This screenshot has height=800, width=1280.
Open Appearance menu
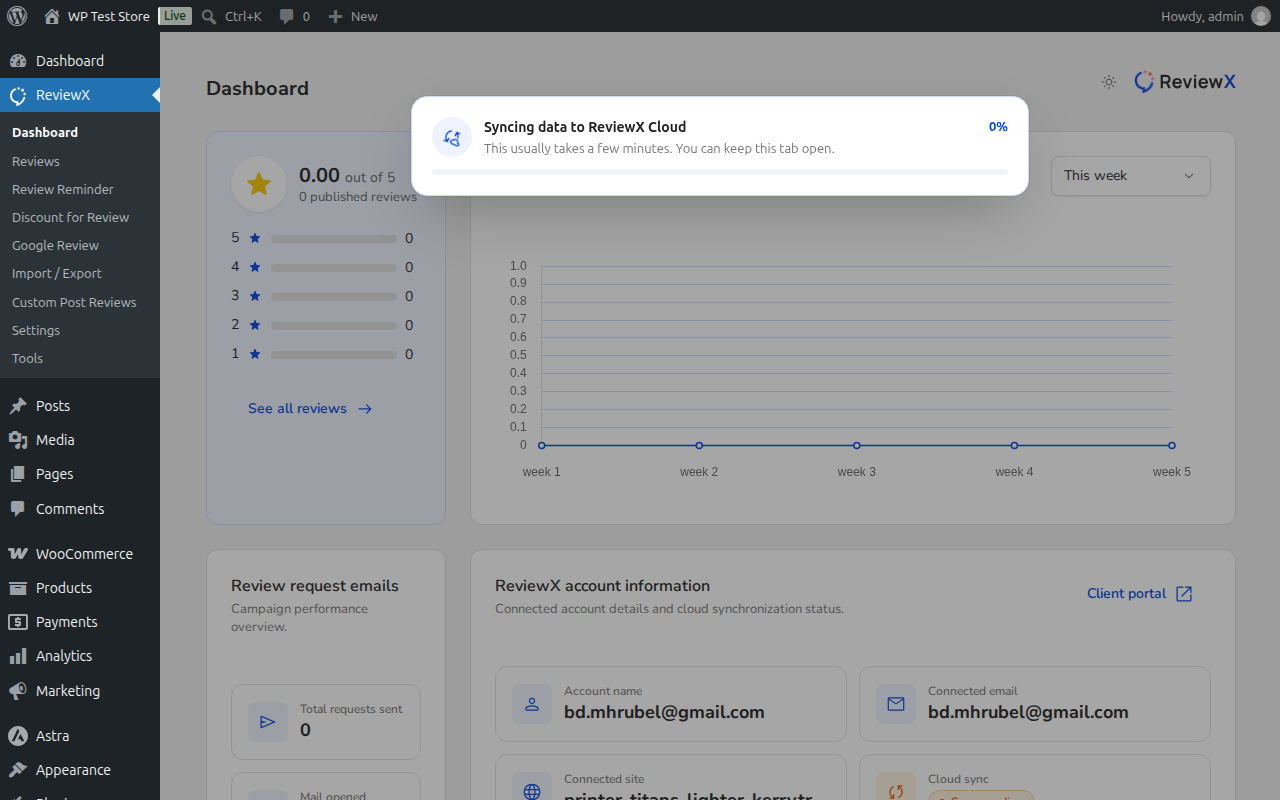point(80,770)
